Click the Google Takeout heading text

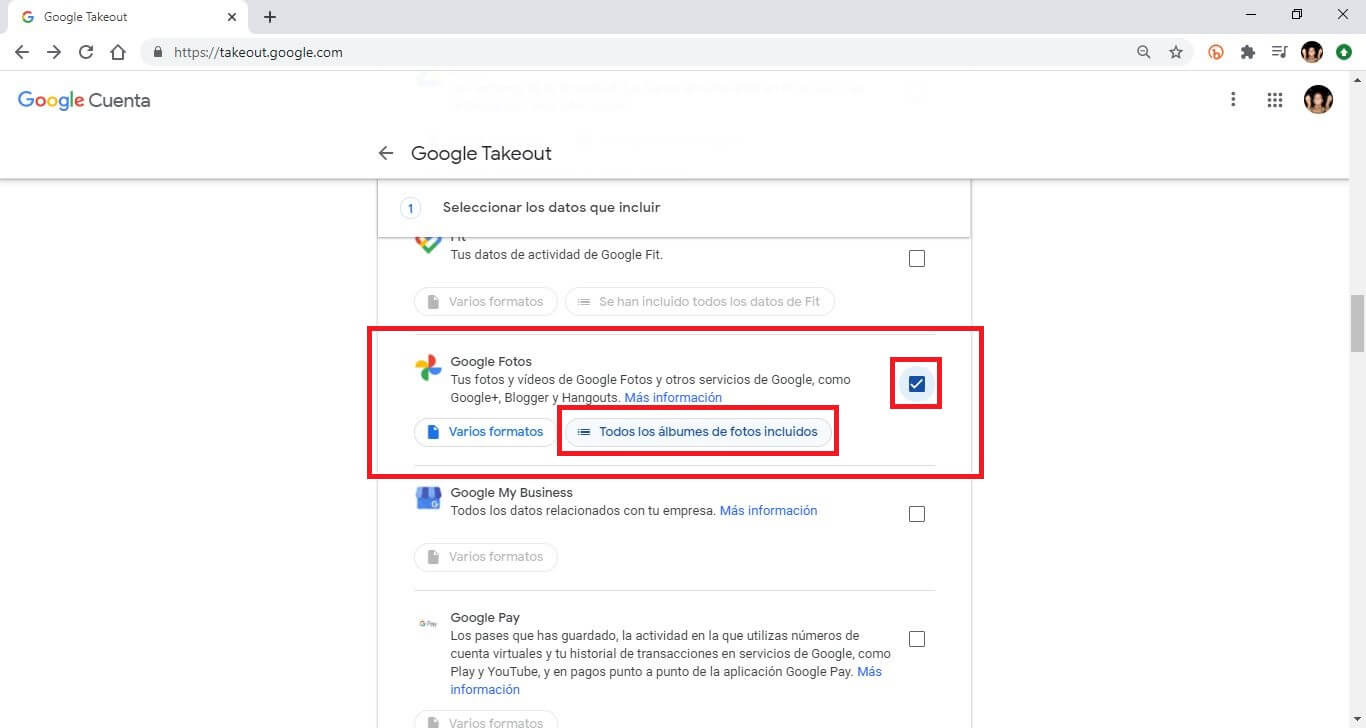tap(481, 153)
